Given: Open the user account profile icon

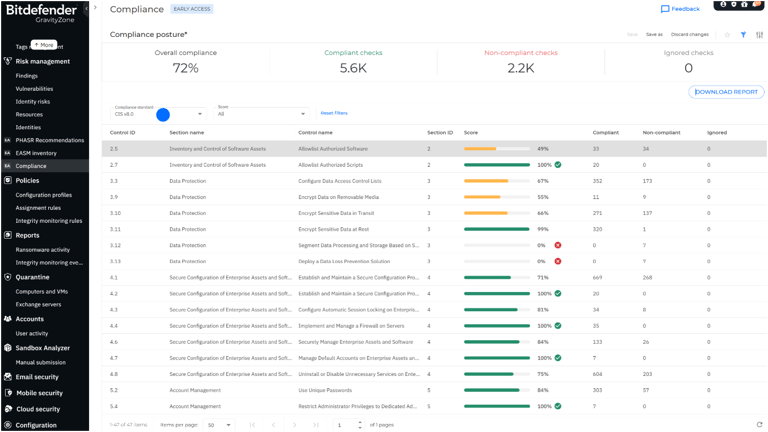Looking at the screenshot, I should 723,5.
